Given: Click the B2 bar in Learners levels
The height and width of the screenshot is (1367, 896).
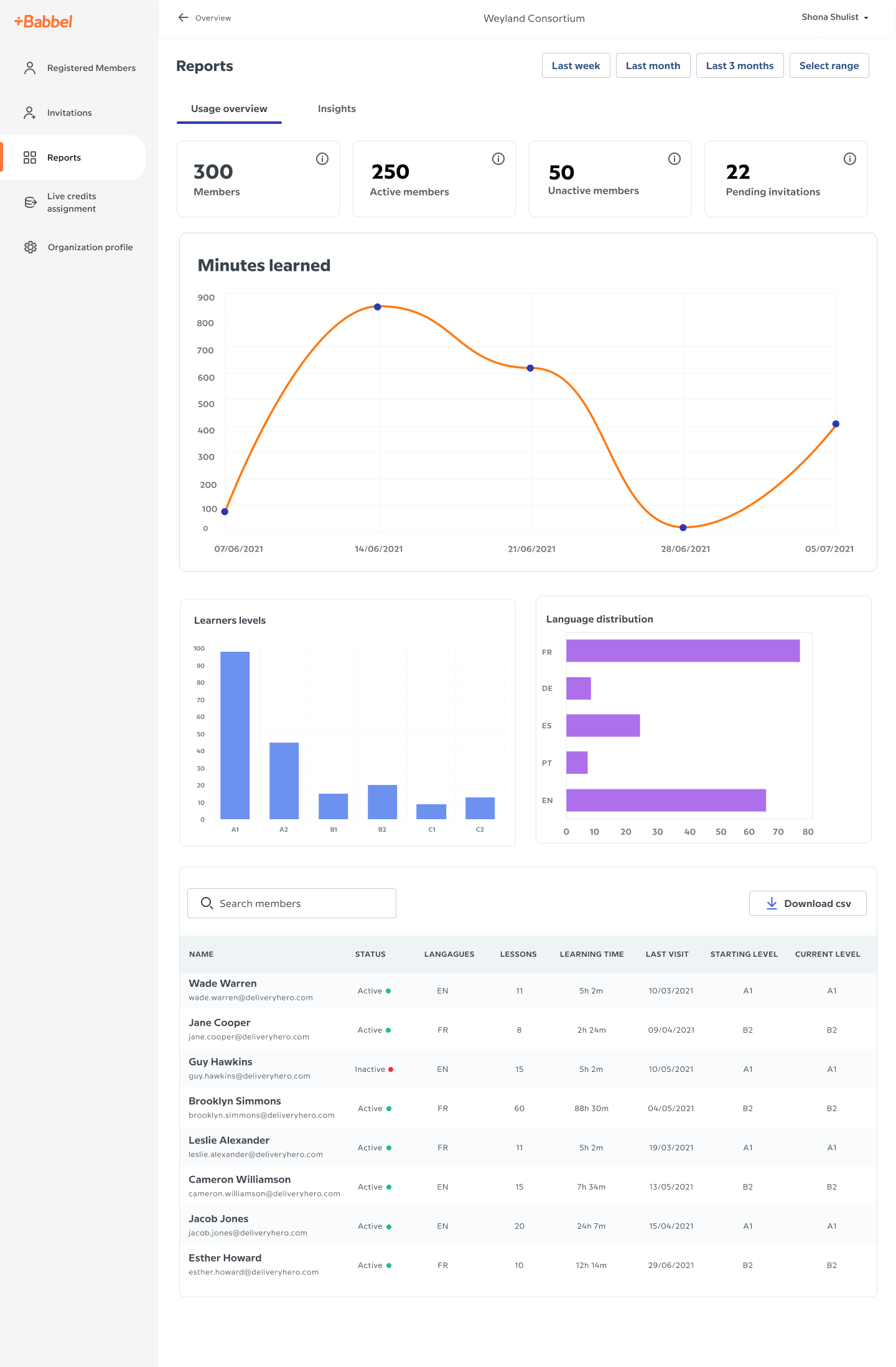Looking at the screenshot, I should tap(382, 802).
